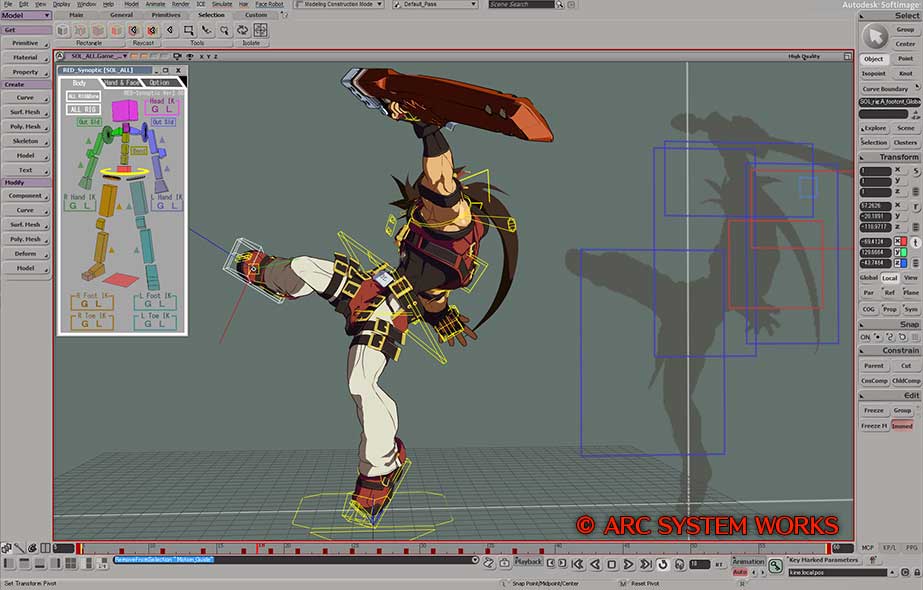
Task: Toggle the green Y translate axis
Action: click(x=901, y=252)
